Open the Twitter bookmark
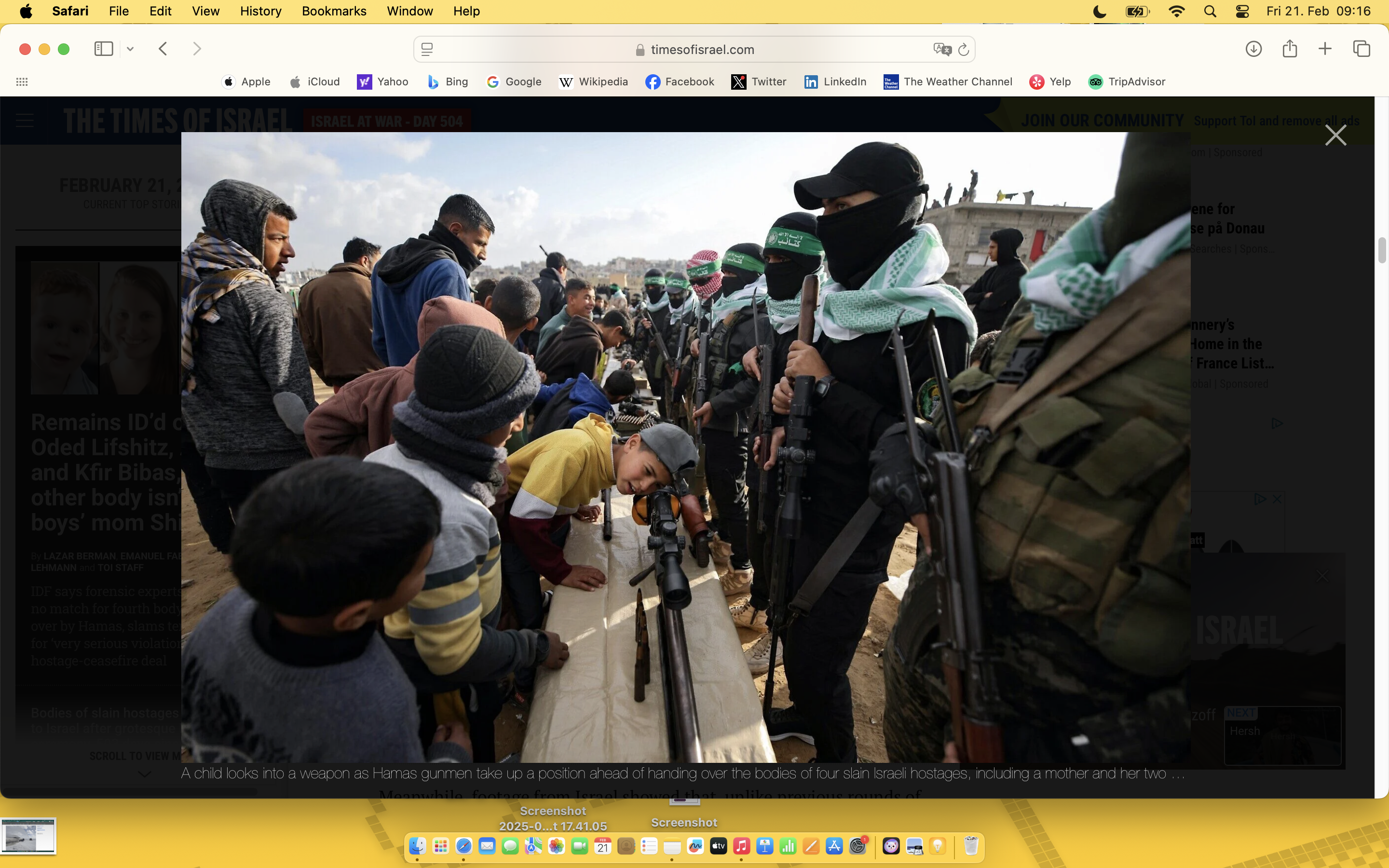This screenshot has height=868, width=1389. (x=759, y=81)
